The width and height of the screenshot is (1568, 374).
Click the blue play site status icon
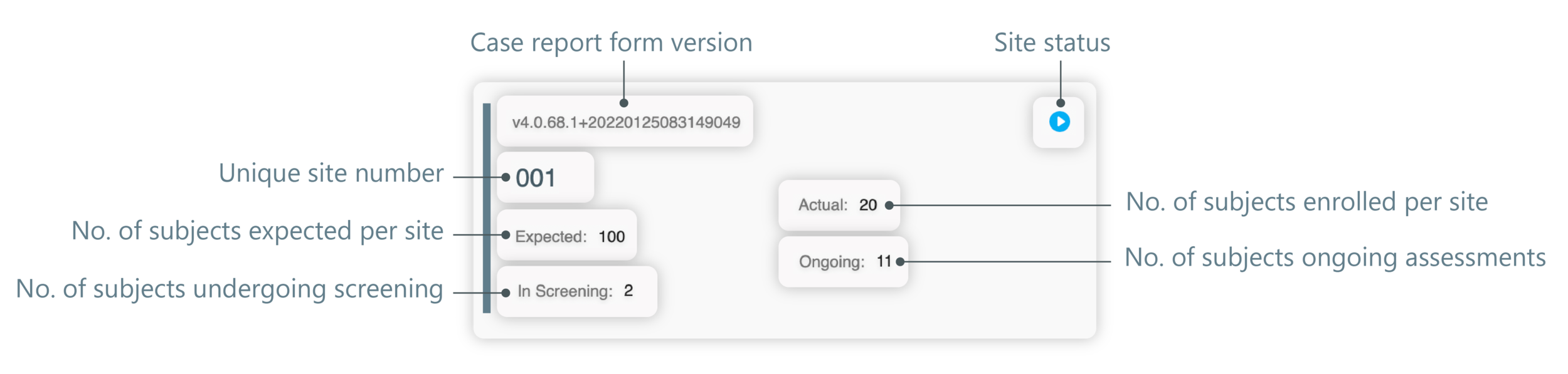(1059, 122)
